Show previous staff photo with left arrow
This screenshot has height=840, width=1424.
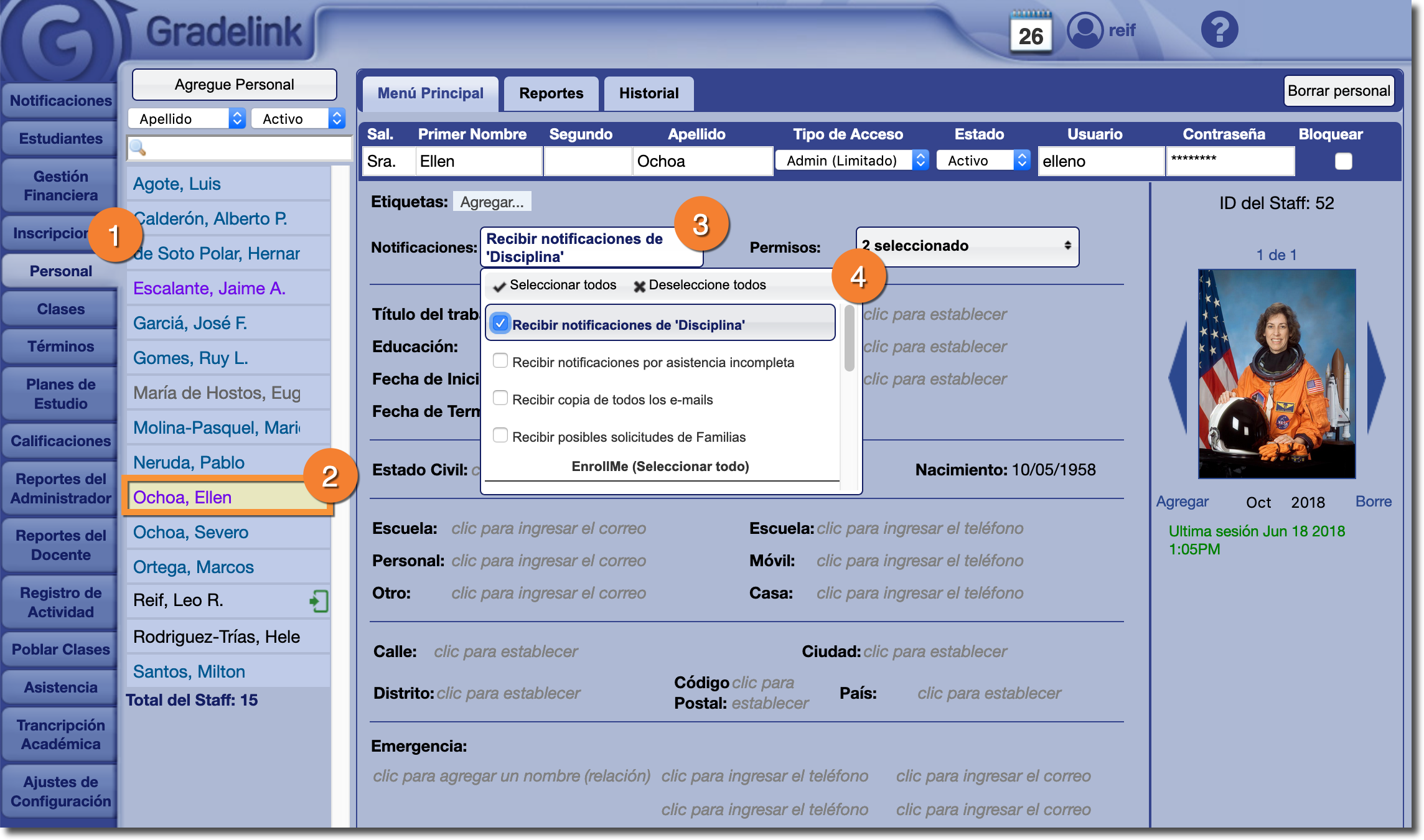[1178, 377]
